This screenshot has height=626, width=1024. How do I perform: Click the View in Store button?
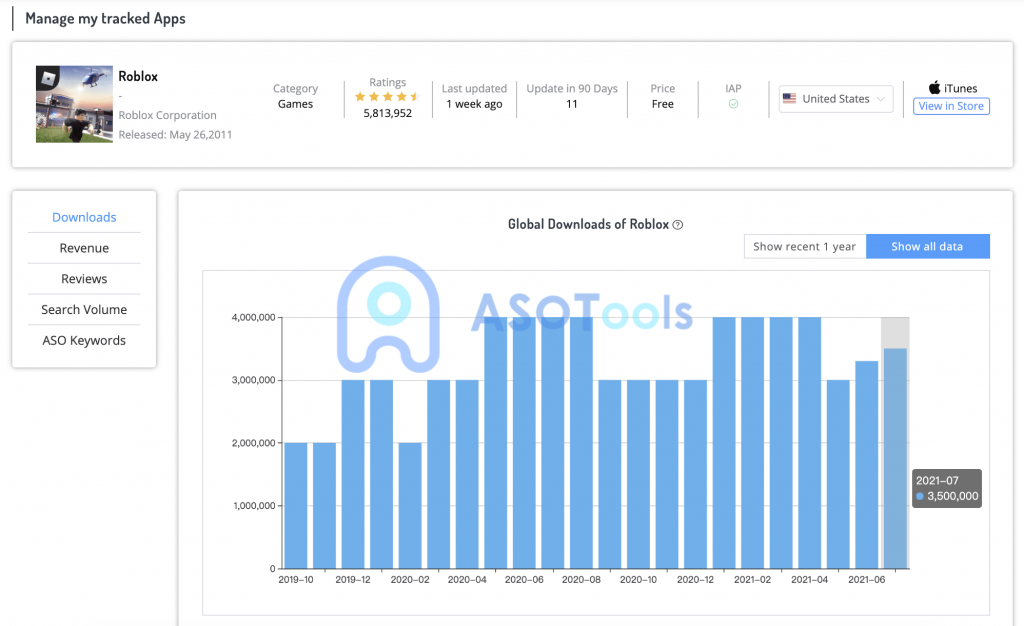click(951, 106)
